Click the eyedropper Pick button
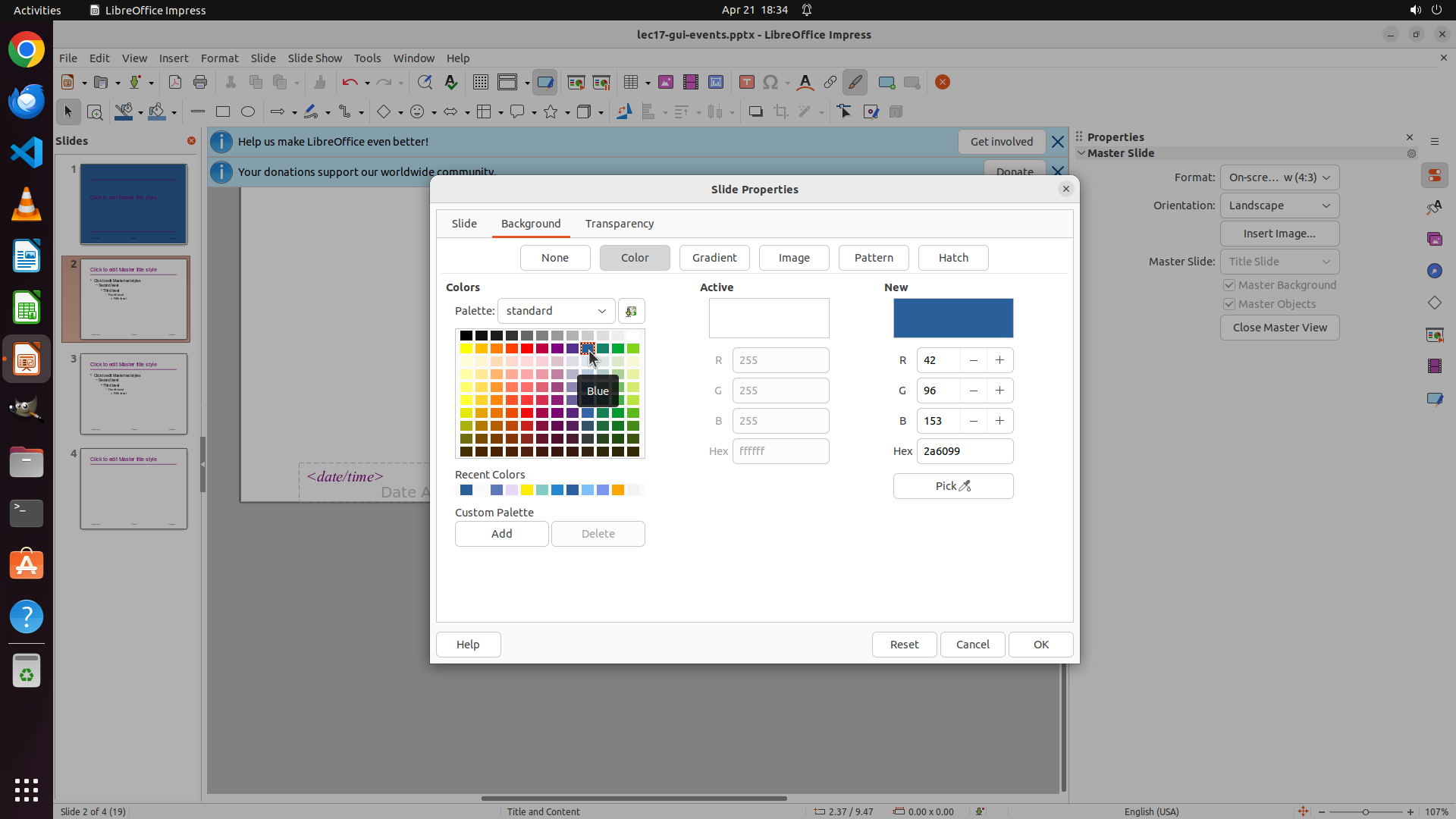The height and width of the screenshot is (819, 1456). point(952,486)
